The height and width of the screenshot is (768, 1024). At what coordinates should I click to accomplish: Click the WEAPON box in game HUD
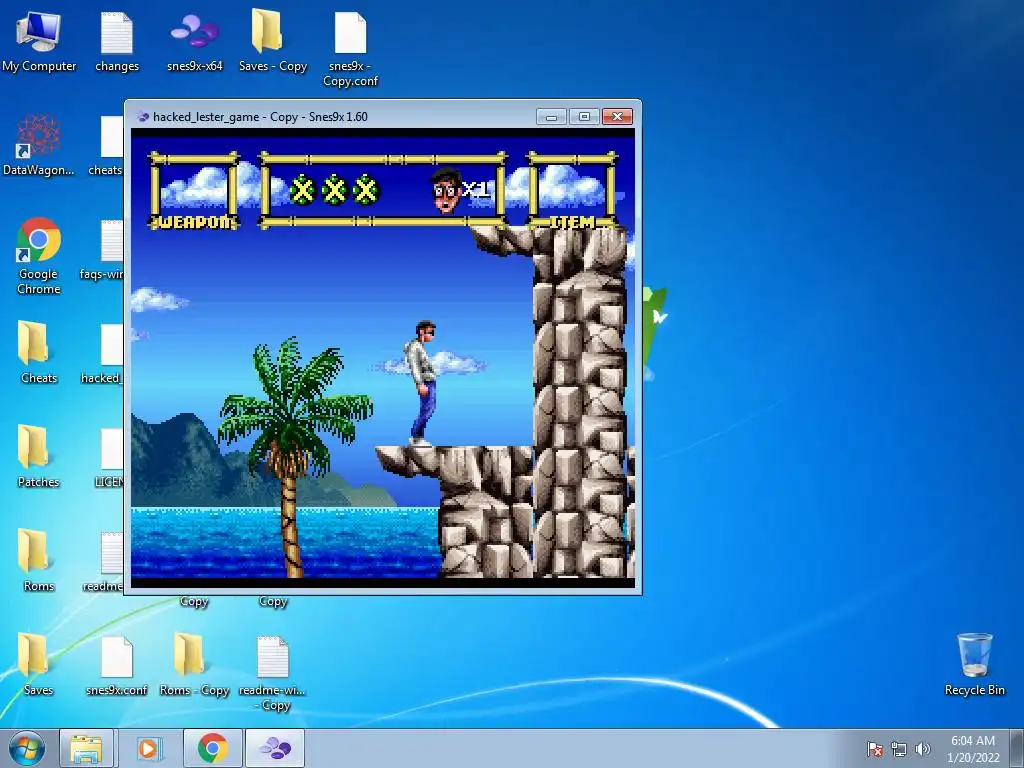194,191
